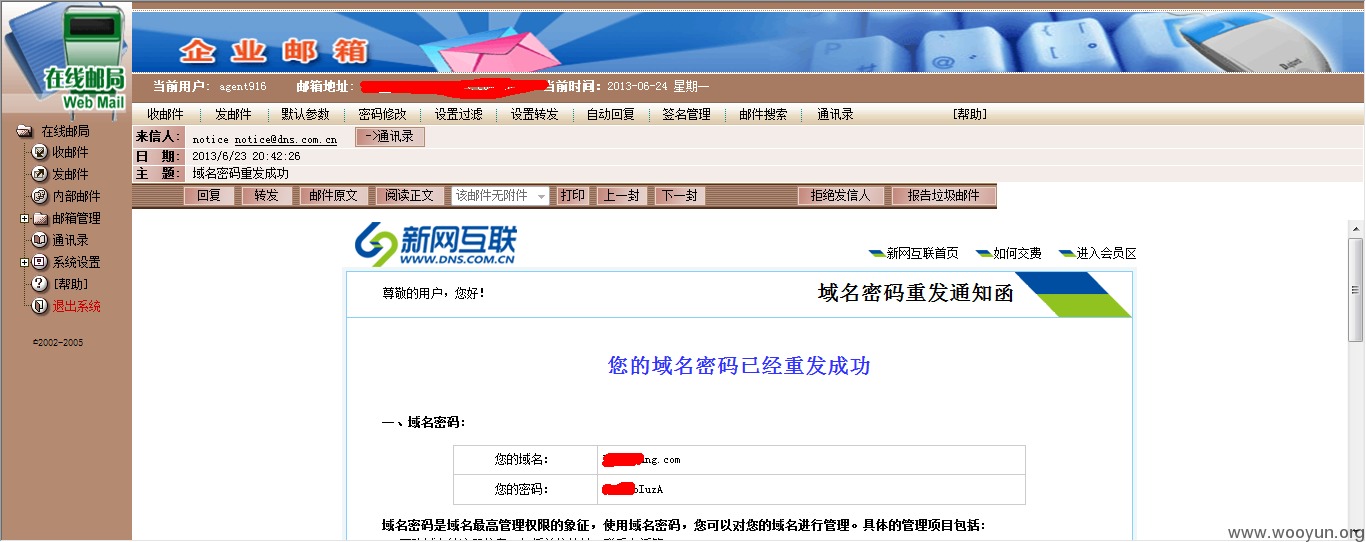Open 设置转发 menu item
Viewport: 1366px width, 542px height.
[534, 114]
